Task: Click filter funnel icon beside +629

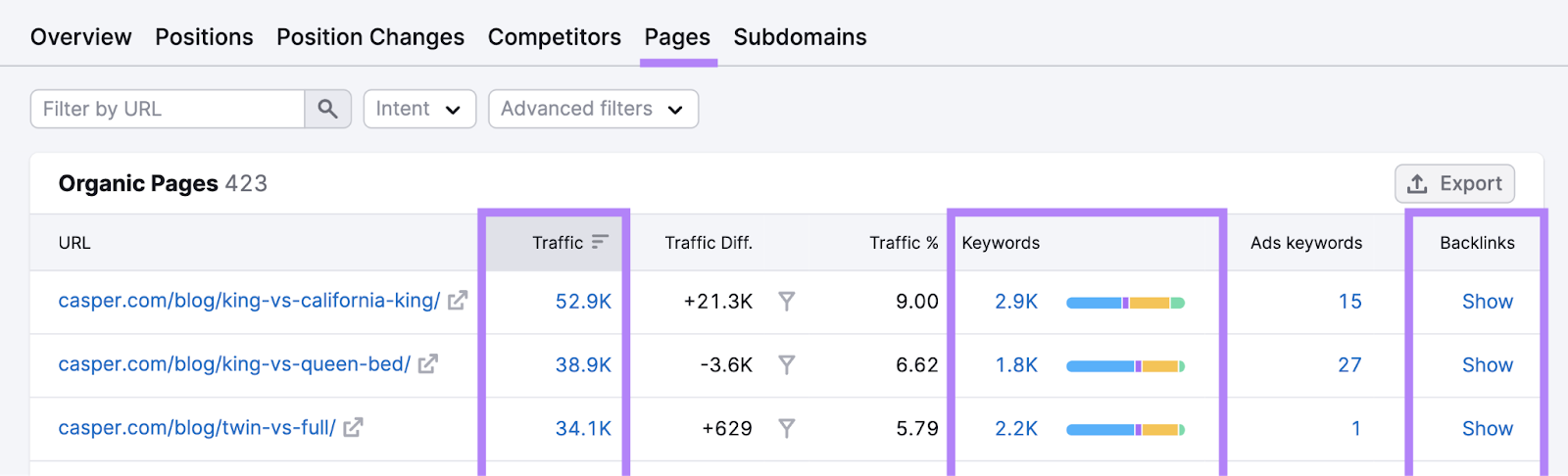Action: (786, 429)
